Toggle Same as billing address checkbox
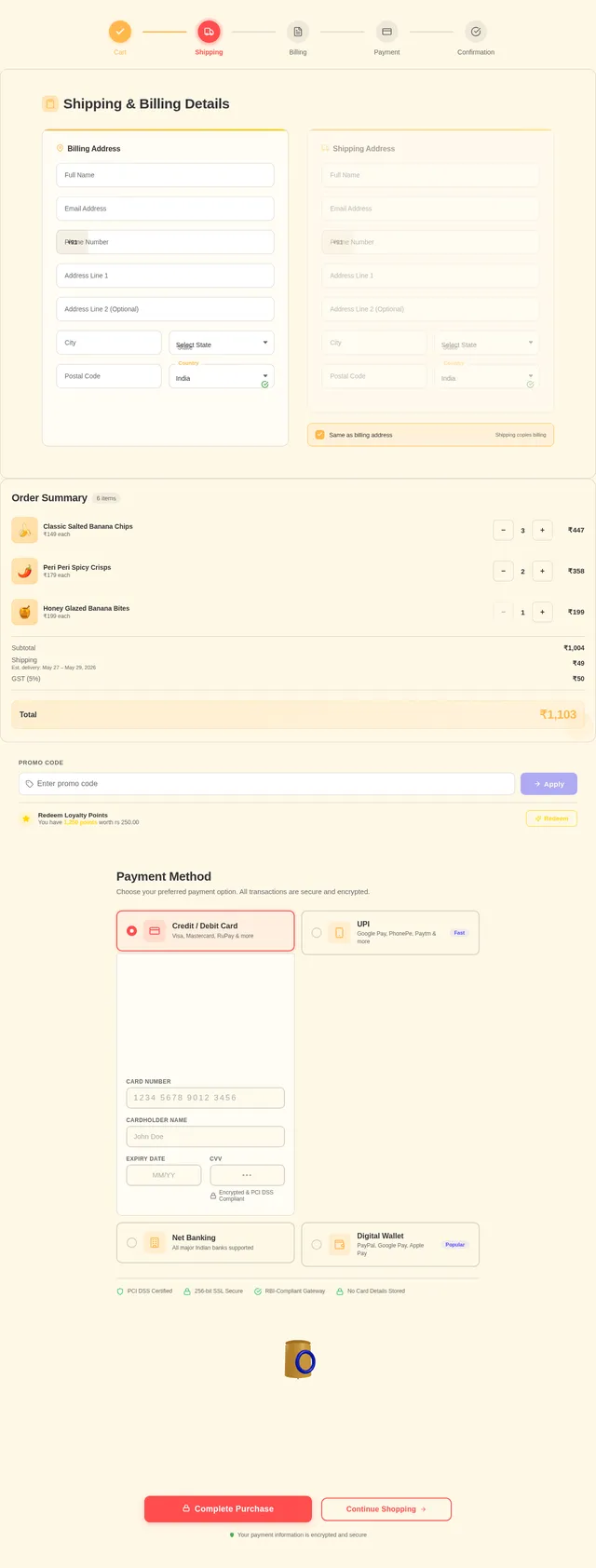 pos(319,435)
